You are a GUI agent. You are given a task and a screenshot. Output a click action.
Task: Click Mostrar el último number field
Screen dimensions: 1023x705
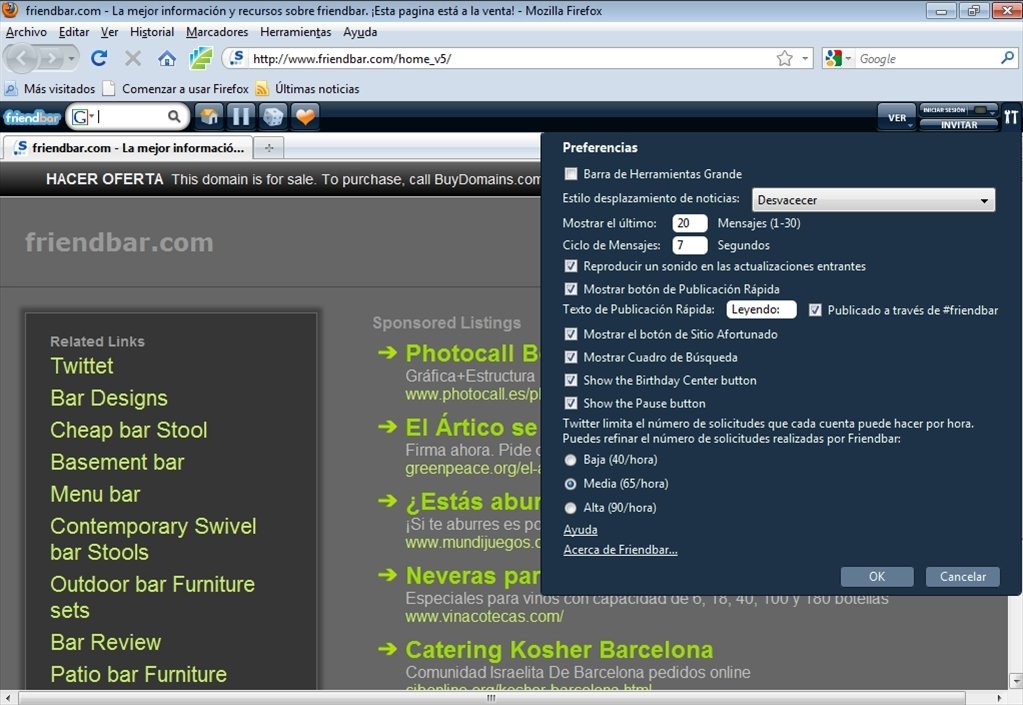(690, 223)
